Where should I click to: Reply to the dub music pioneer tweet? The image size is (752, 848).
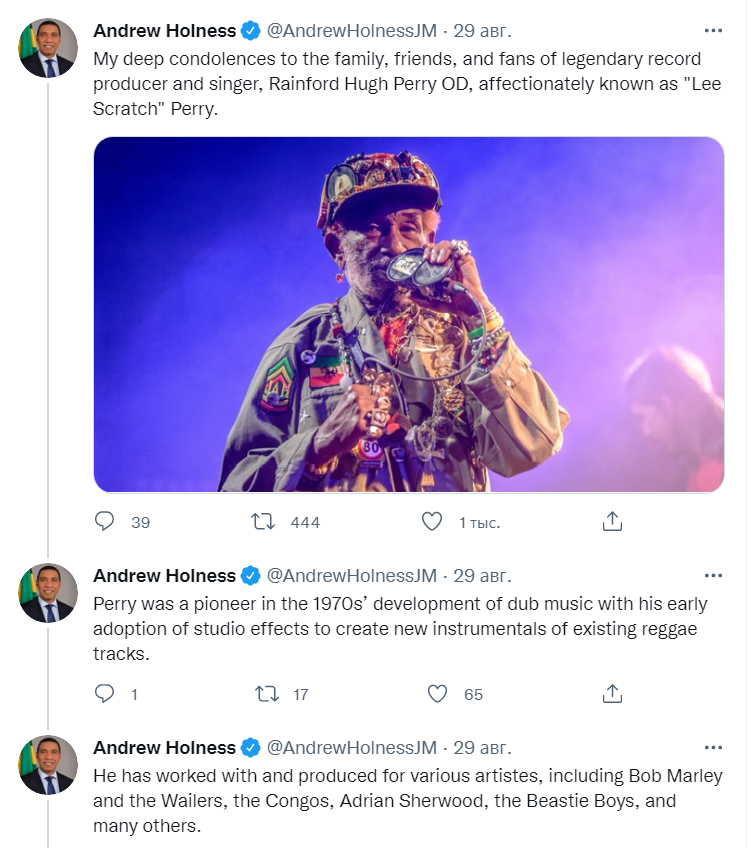105,694
